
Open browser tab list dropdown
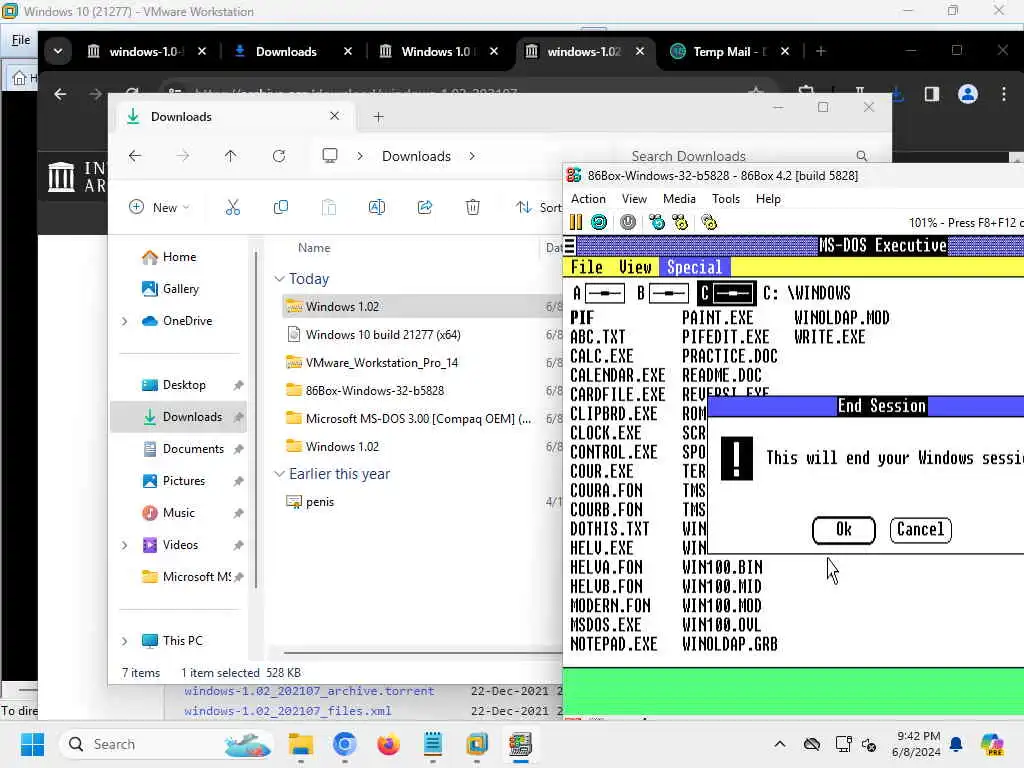click(x=58, y=51)
